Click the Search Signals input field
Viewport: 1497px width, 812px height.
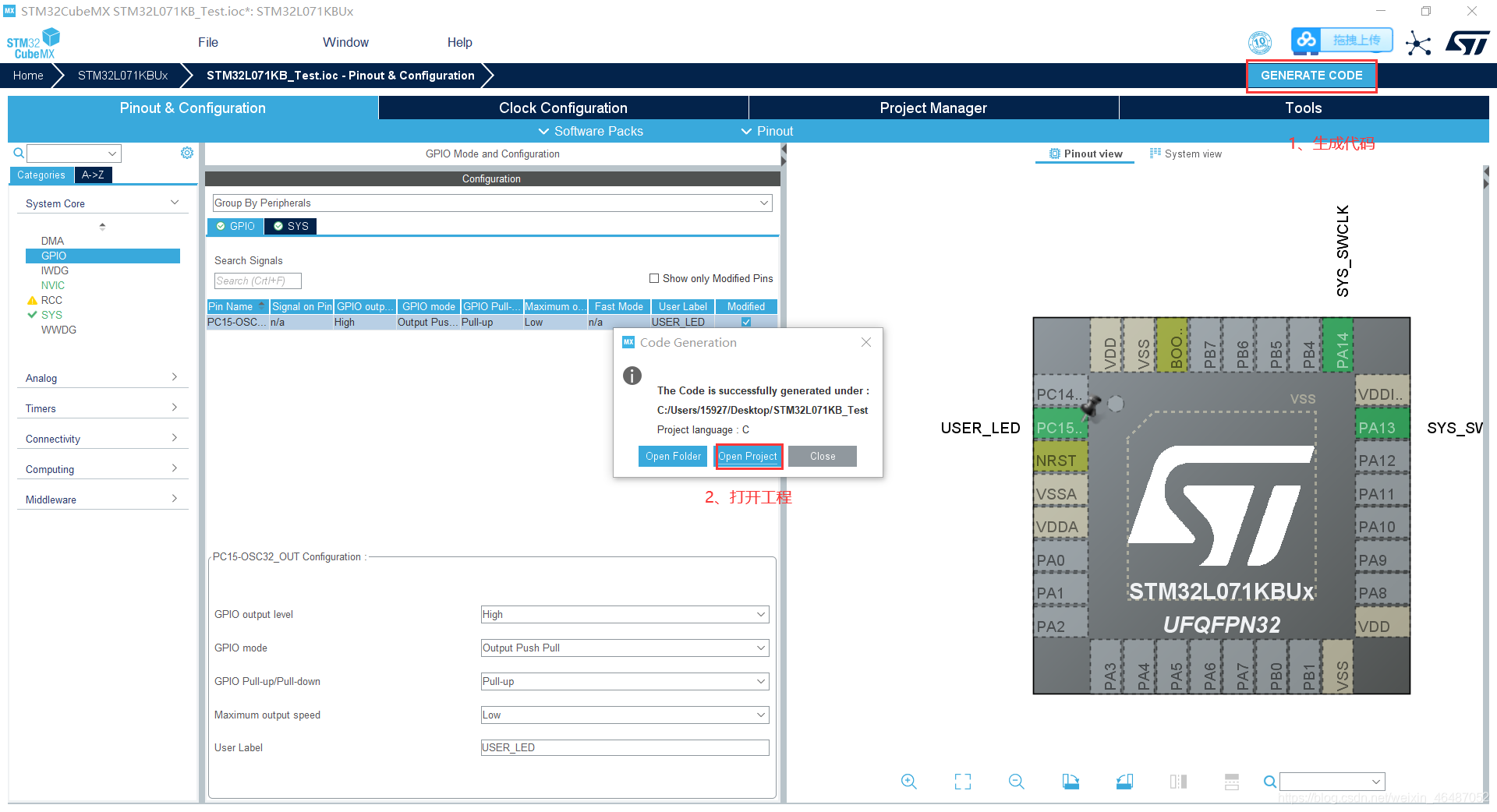257,281
